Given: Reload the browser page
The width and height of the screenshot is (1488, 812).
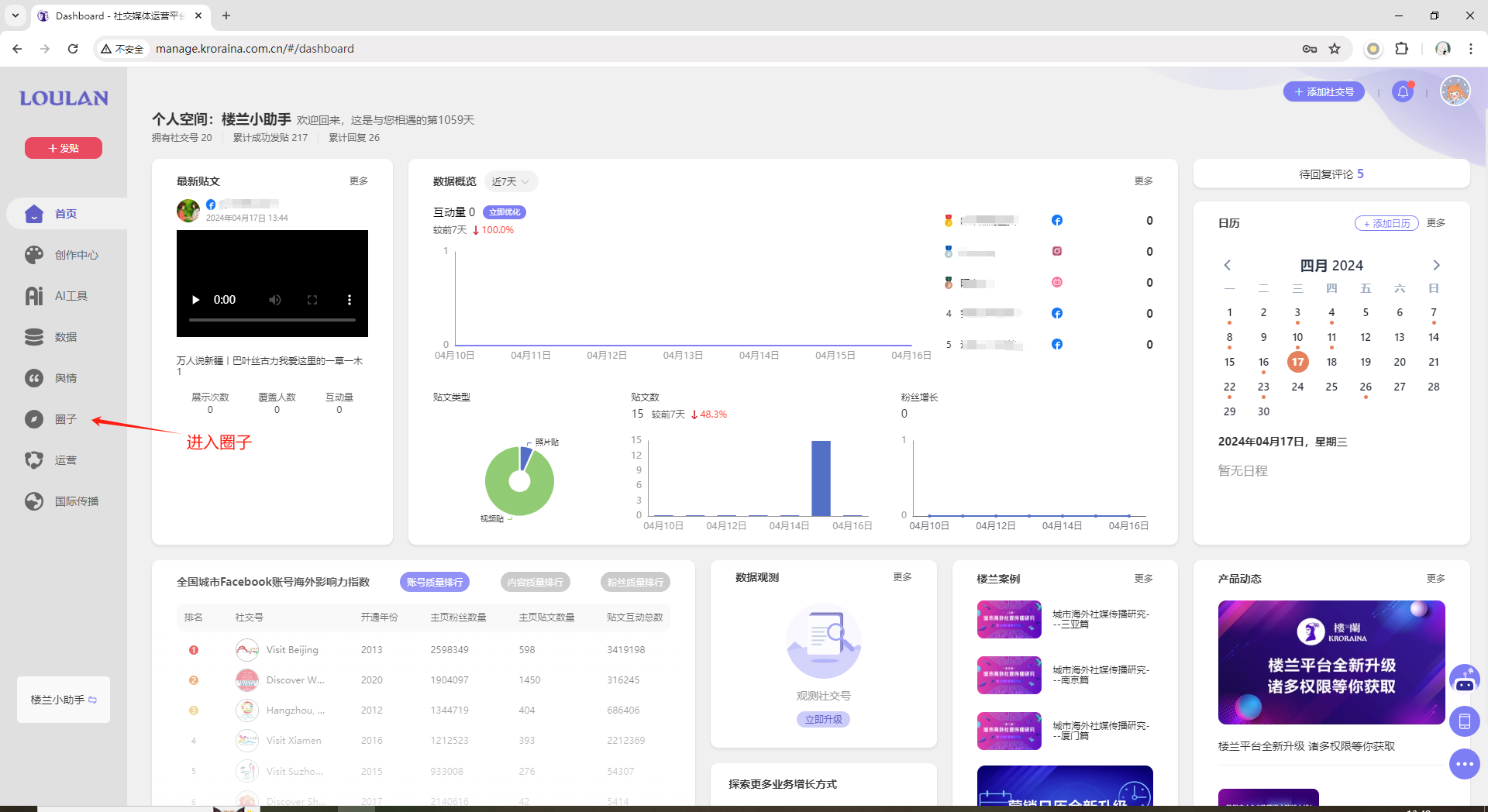Looking at the screenshot, I should 73,49.
